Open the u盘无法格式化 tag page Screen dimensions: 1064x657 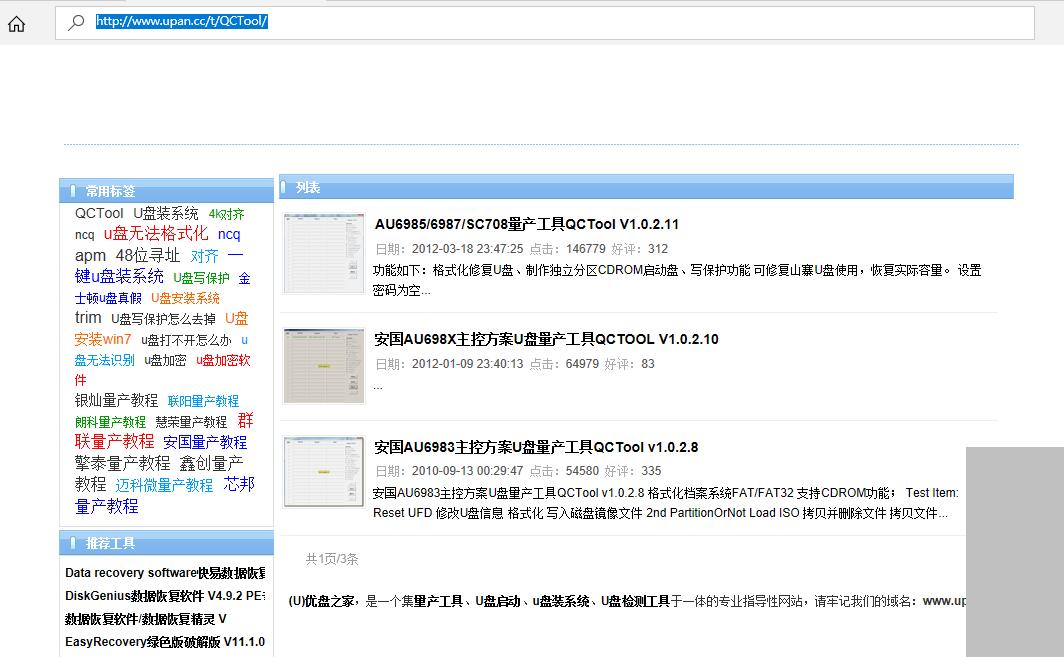pos(157,233)
